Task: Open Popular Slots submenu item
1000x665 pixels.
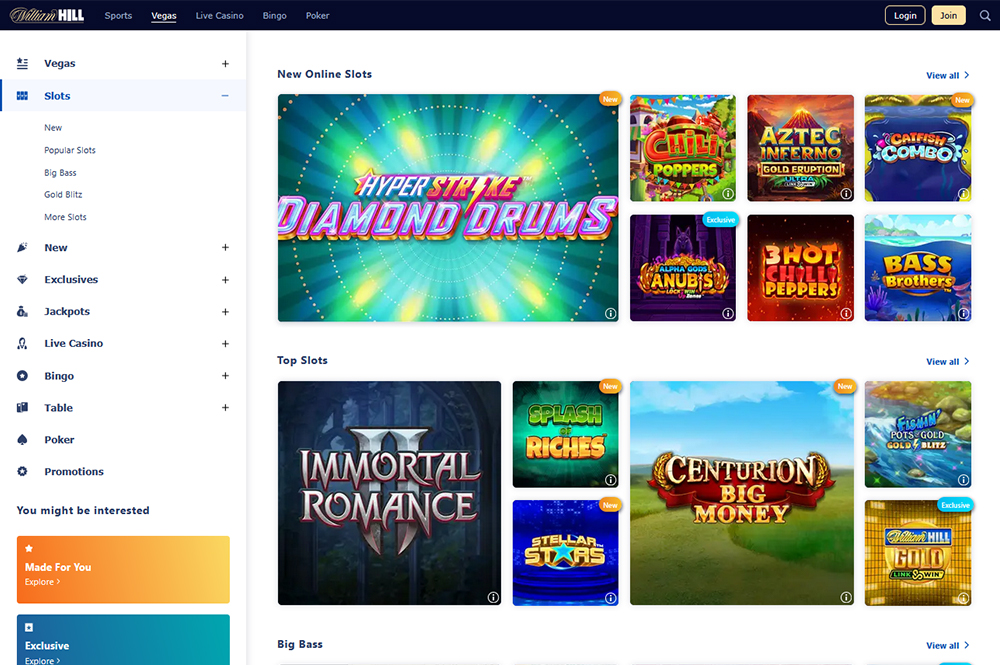Action: (x=70, y=150)
